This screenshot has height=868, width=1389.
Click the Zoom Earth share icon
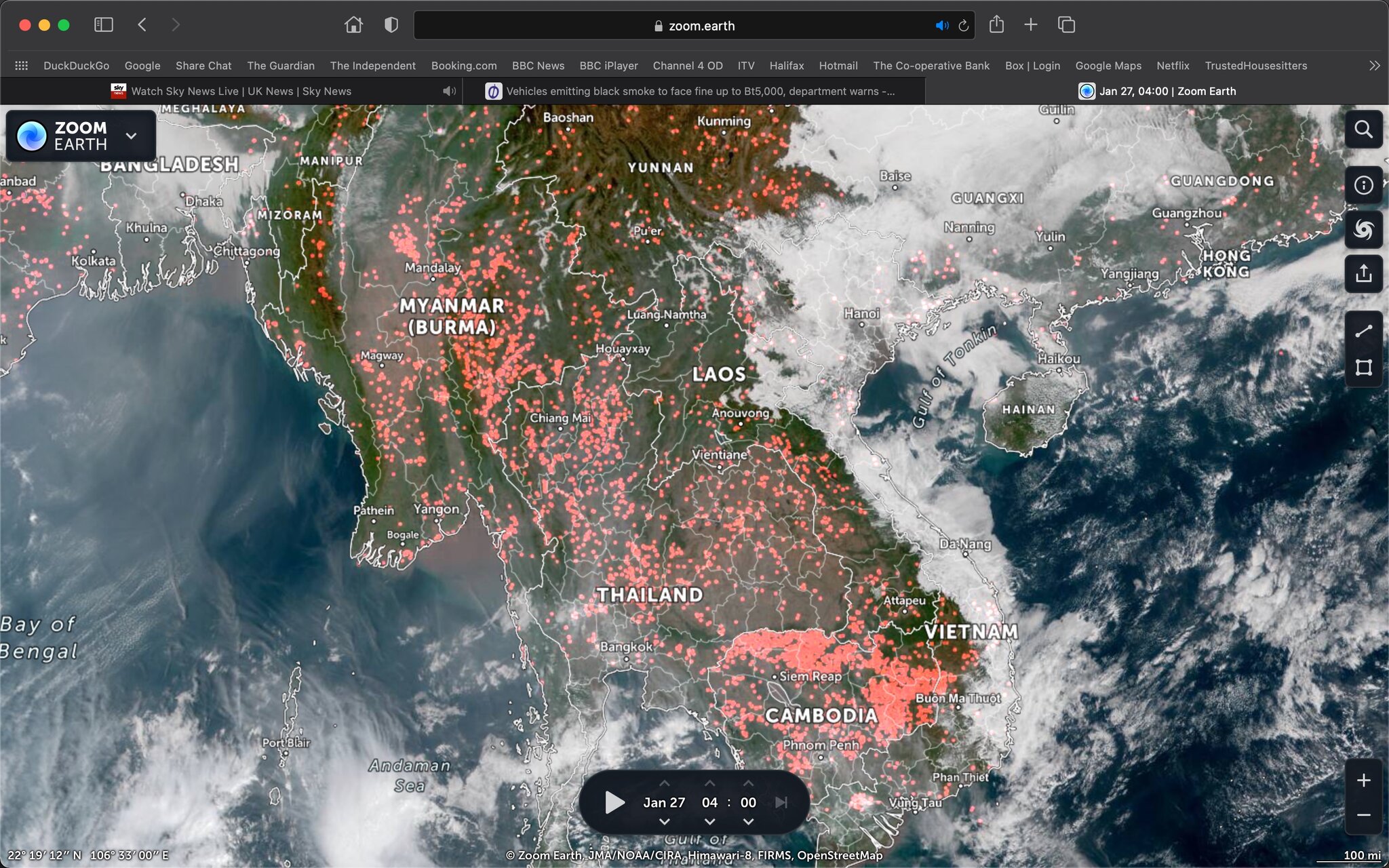[1363, 274]
